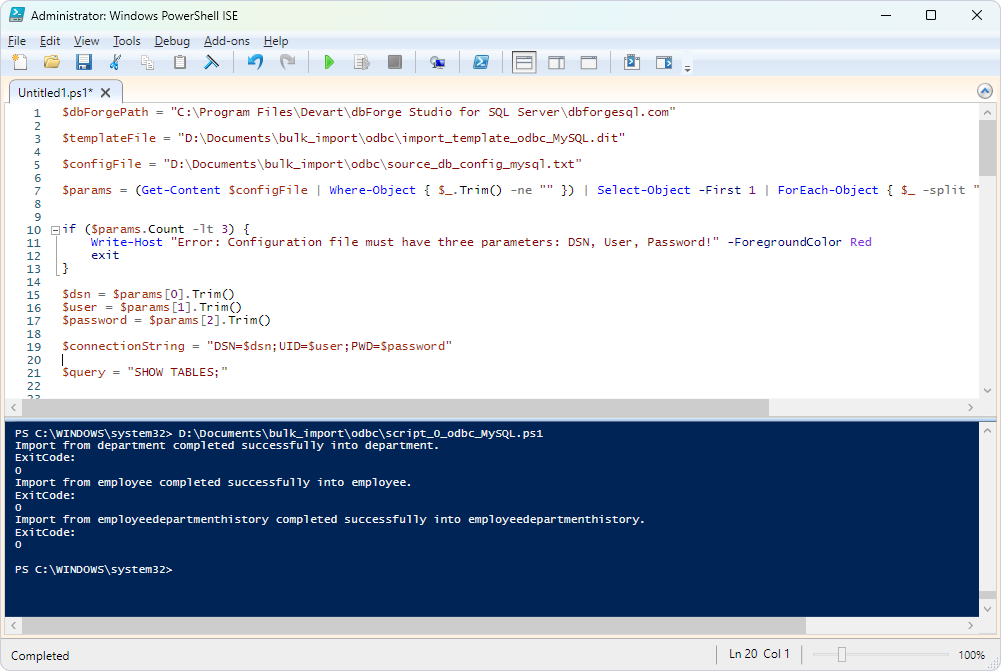This screenshot has width=1001, height=671.
Task: Click the exit keyword on line 12
Action: point(105,255)
